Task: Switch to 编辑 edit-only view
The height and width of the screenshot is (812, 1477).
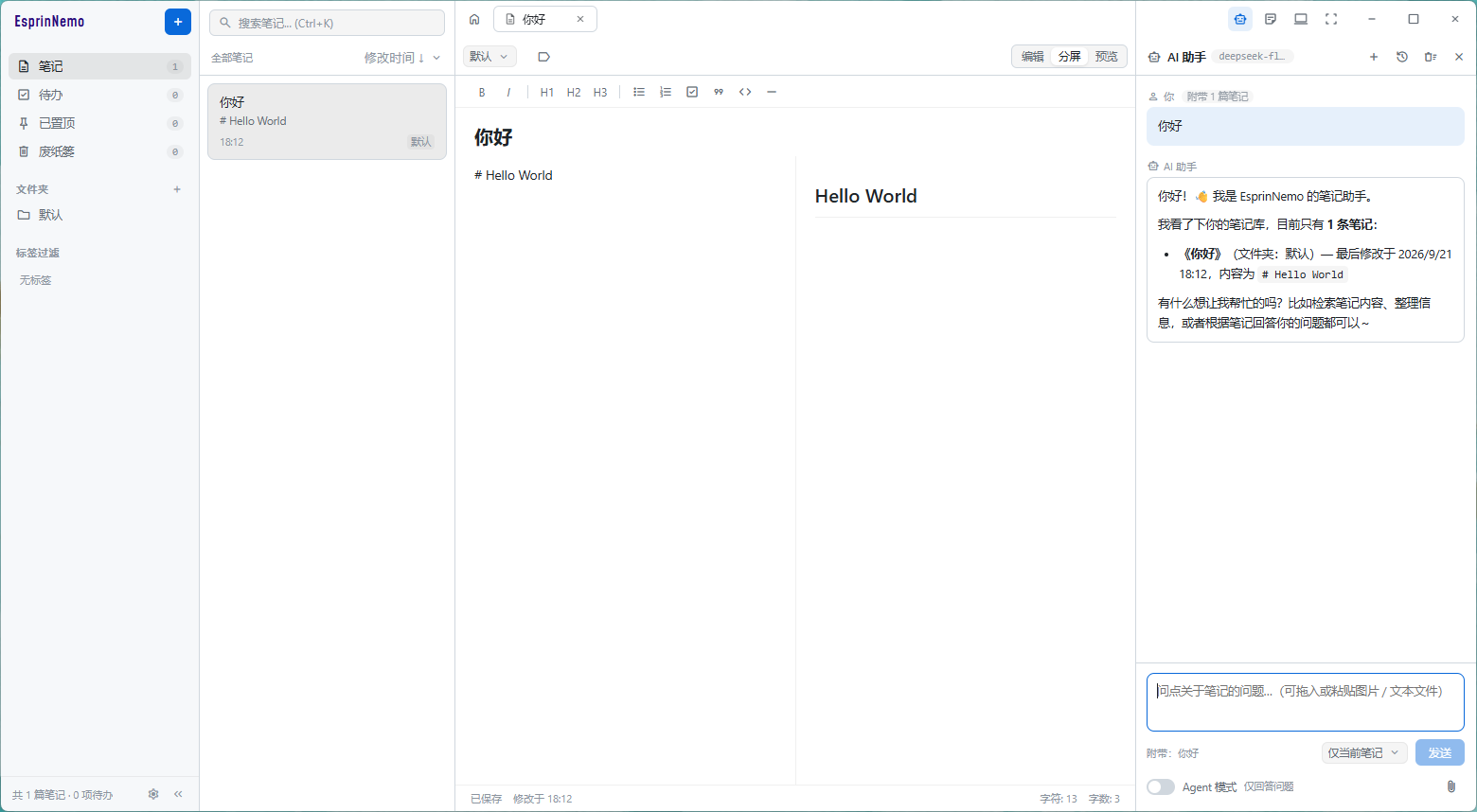Action: (x=1033, y=57)
